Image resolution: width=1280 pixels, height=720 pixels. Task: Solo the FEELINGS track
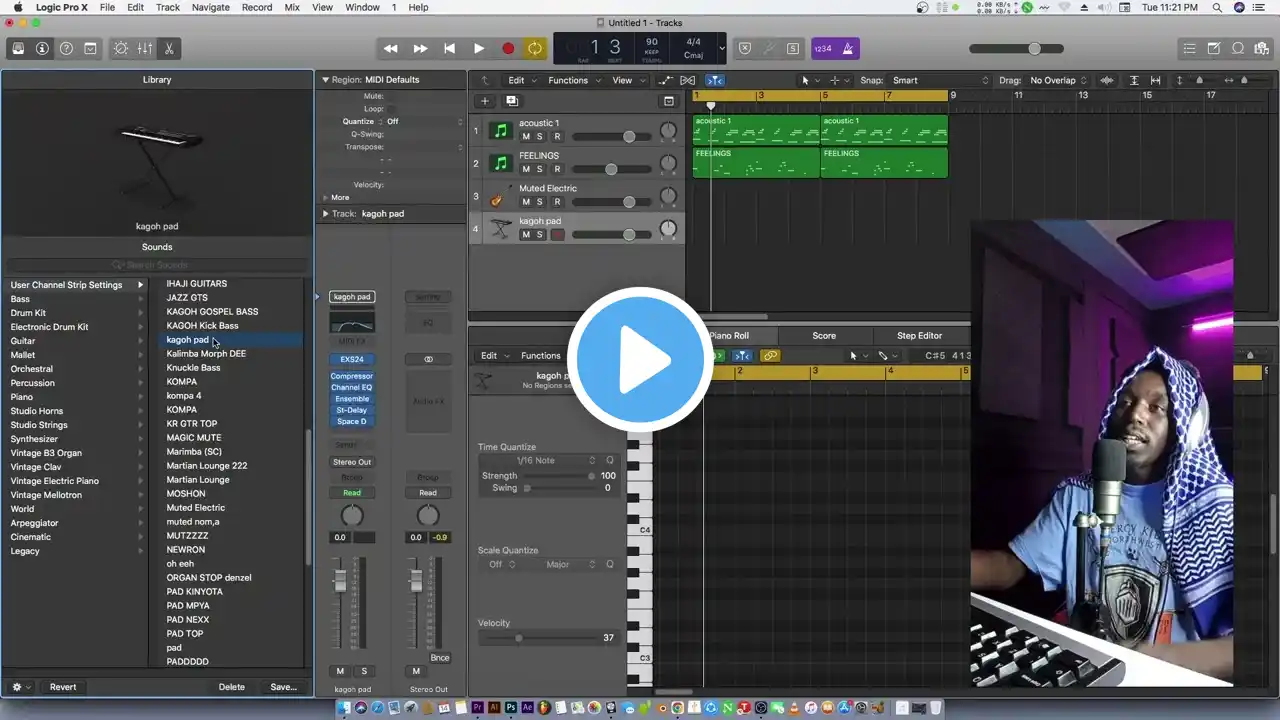pyautogui.click(x=540, y=169)
